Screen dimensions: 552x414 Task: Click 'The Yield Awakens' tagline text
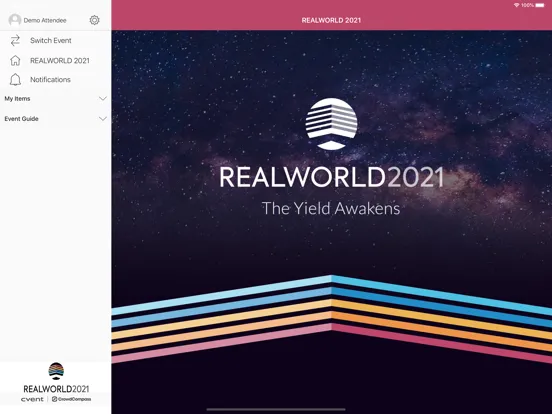[x=331, y=208]
